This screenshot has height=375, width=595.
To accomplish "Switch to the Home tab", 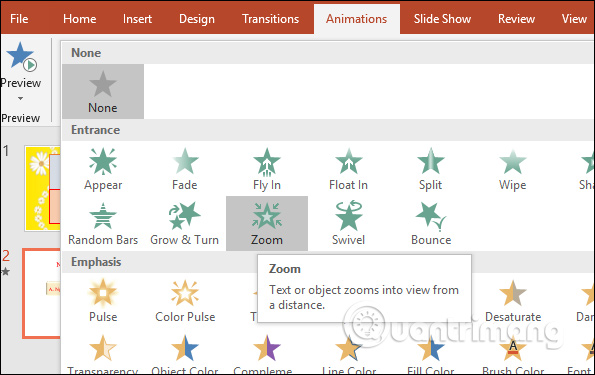I will pos(80,19).
